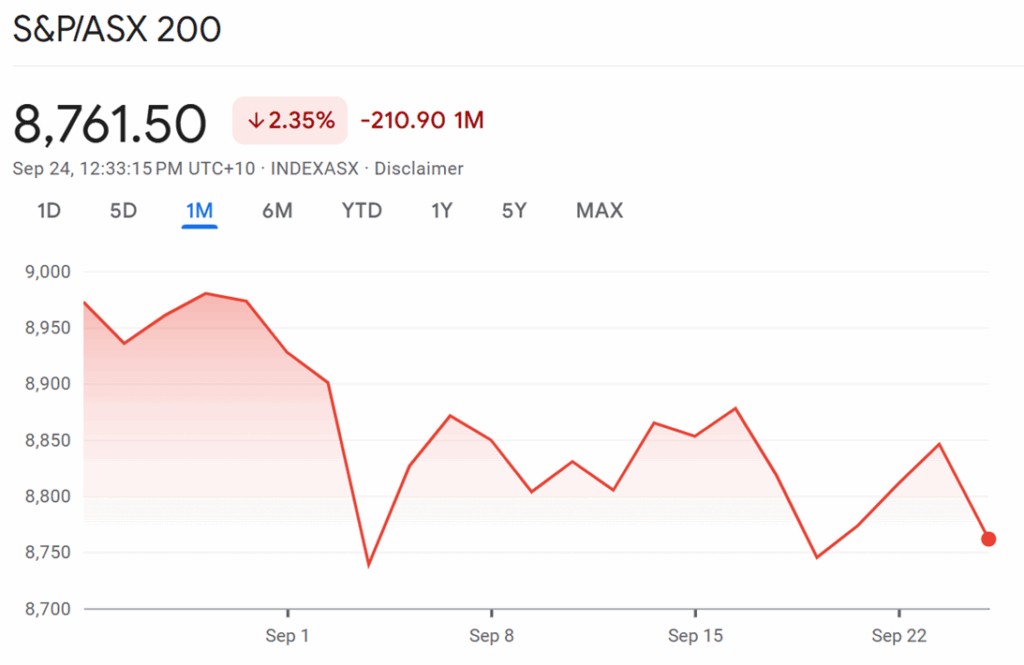
Task: Open the Disclaimer link
Action: (418, 169)
